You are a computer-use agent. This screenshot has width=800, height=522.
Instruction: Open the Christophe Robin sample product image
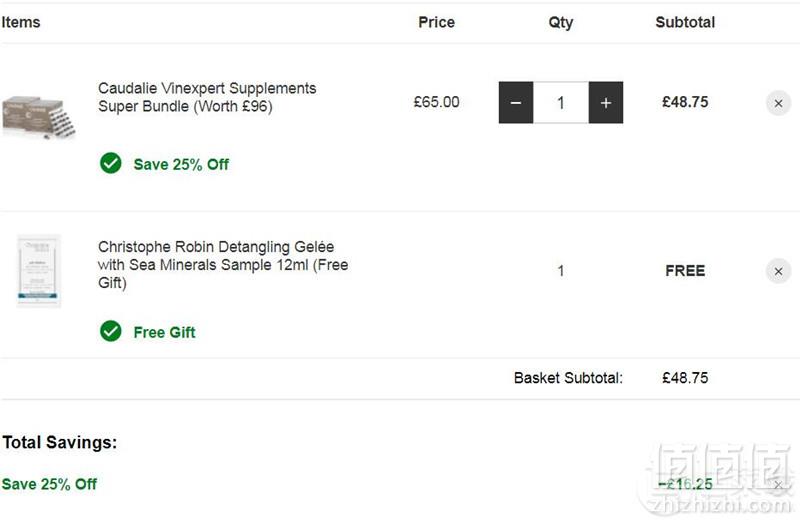coord(39,271)
